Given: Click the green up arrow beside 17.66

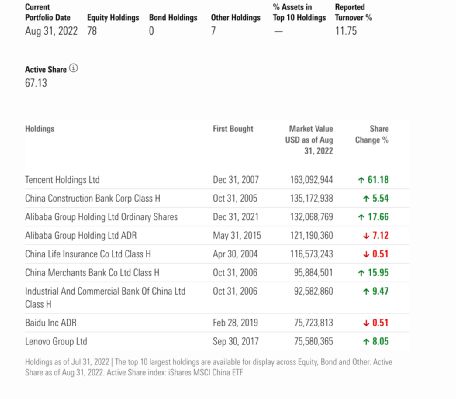Looking at the screenshot, I should pos(361,217).
